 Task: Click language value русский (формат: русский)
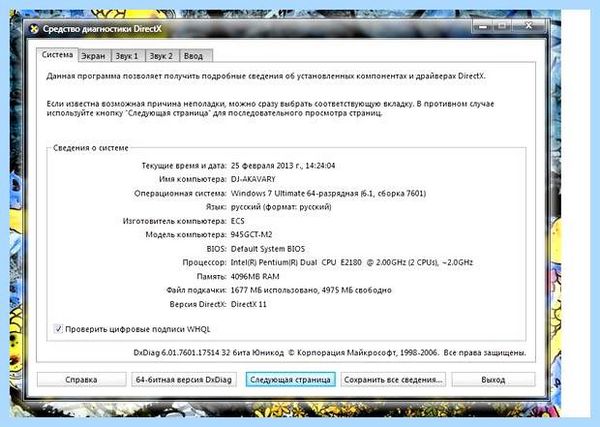(x=281, y=207)
